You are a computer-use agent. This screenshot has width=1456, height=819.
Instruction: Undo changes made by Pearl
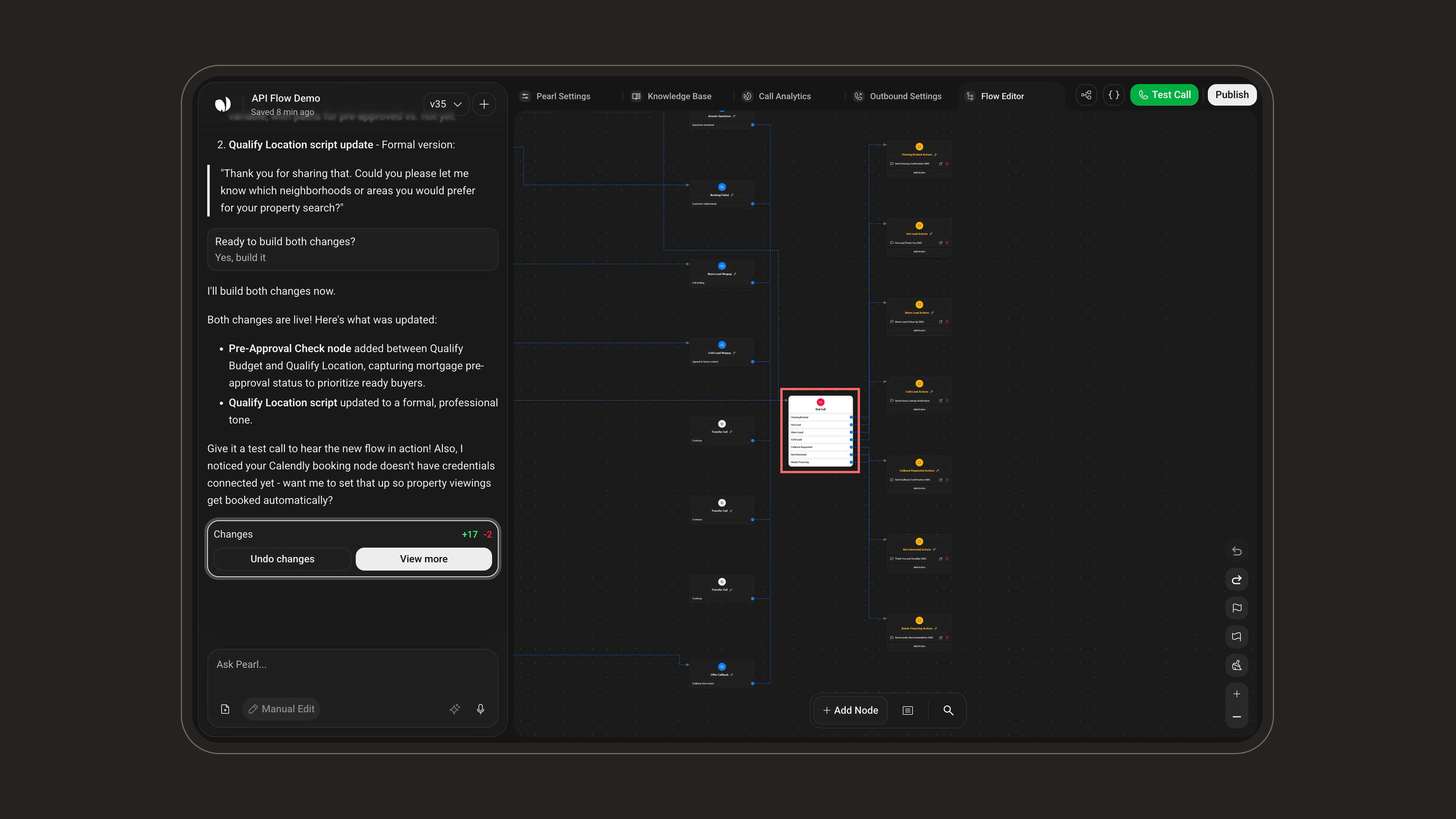[x=282, y=559]
